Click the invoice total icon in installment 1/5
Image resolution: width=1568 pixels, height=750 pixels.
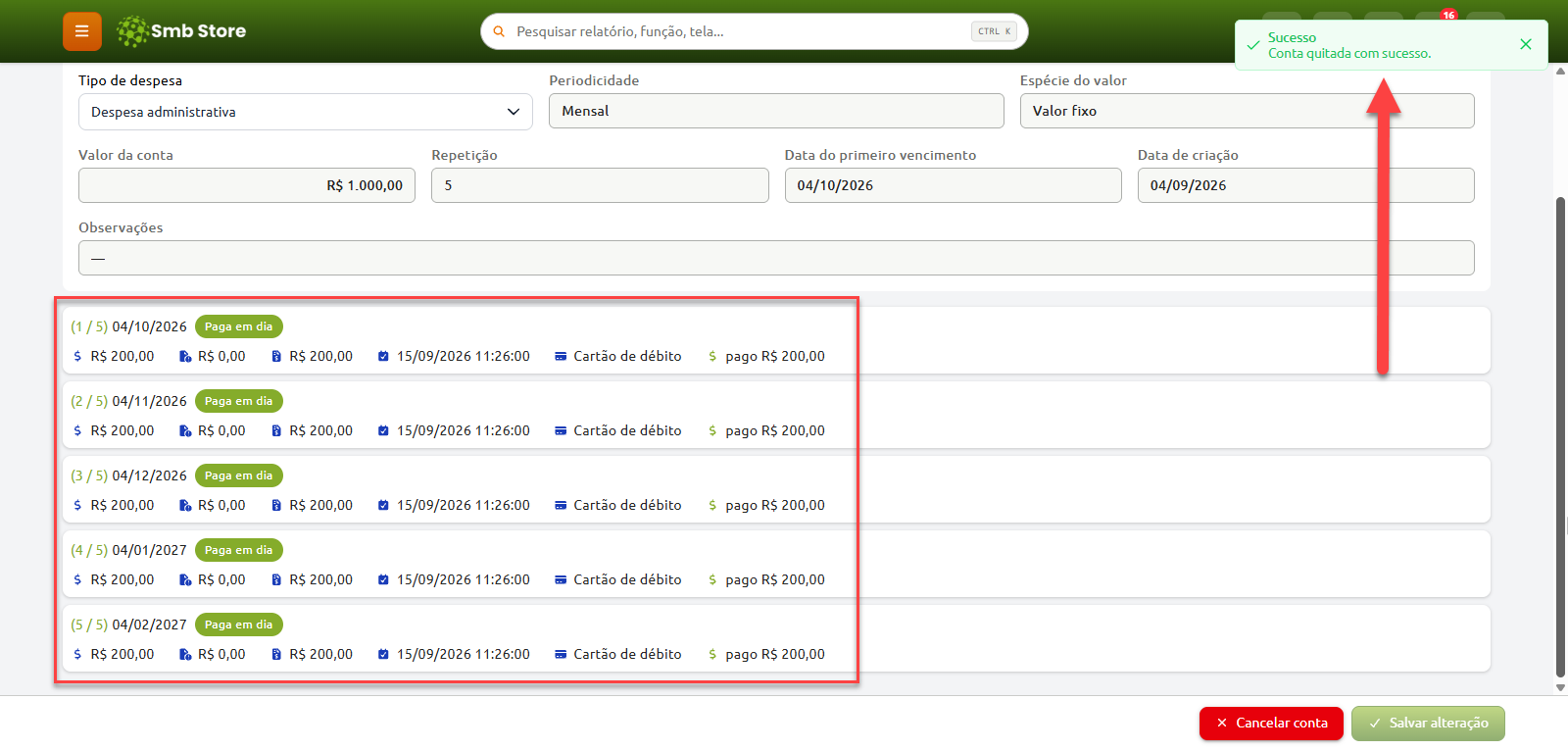click(x=276, y=356)
